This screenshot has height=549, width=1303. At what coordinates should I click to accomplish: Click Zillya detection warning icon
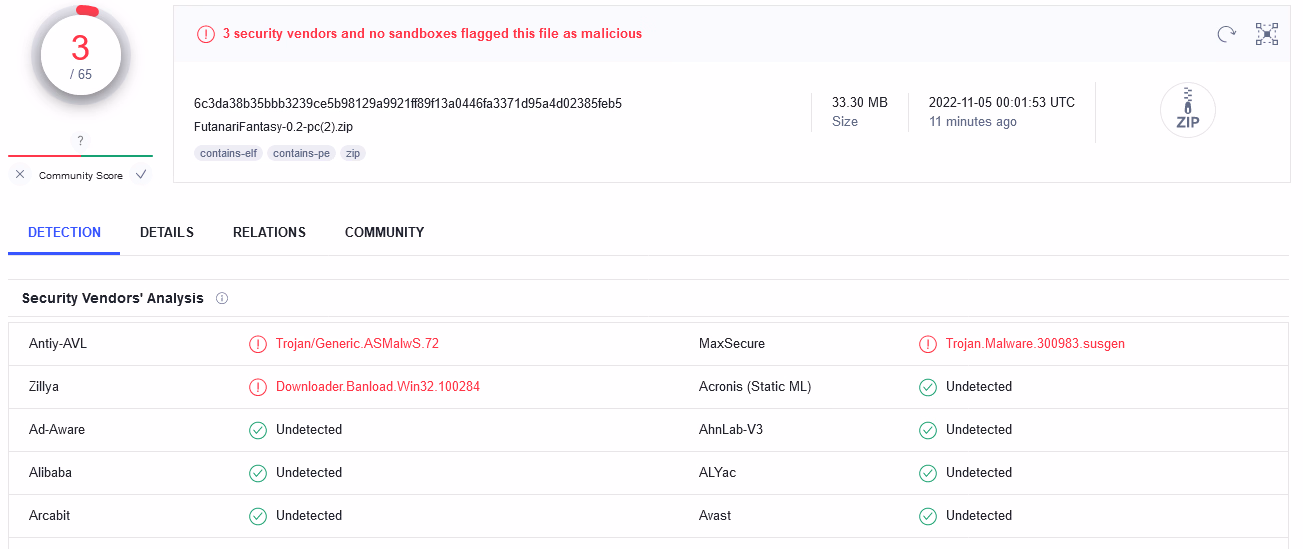(258, 387)
